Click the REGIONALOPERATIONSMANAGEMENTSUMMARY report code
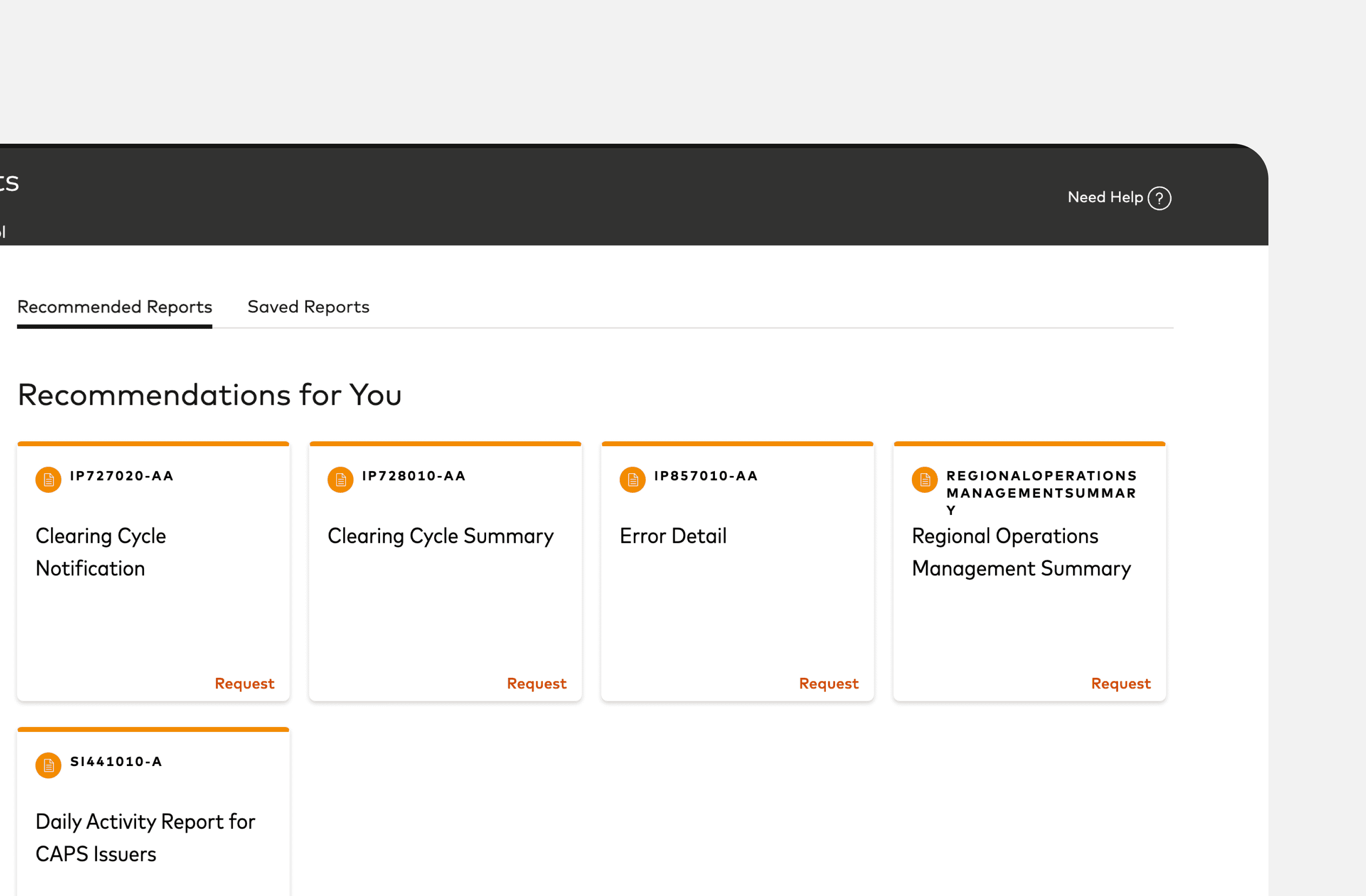This screenshot has height=896, width=1366. point(1042,493)
